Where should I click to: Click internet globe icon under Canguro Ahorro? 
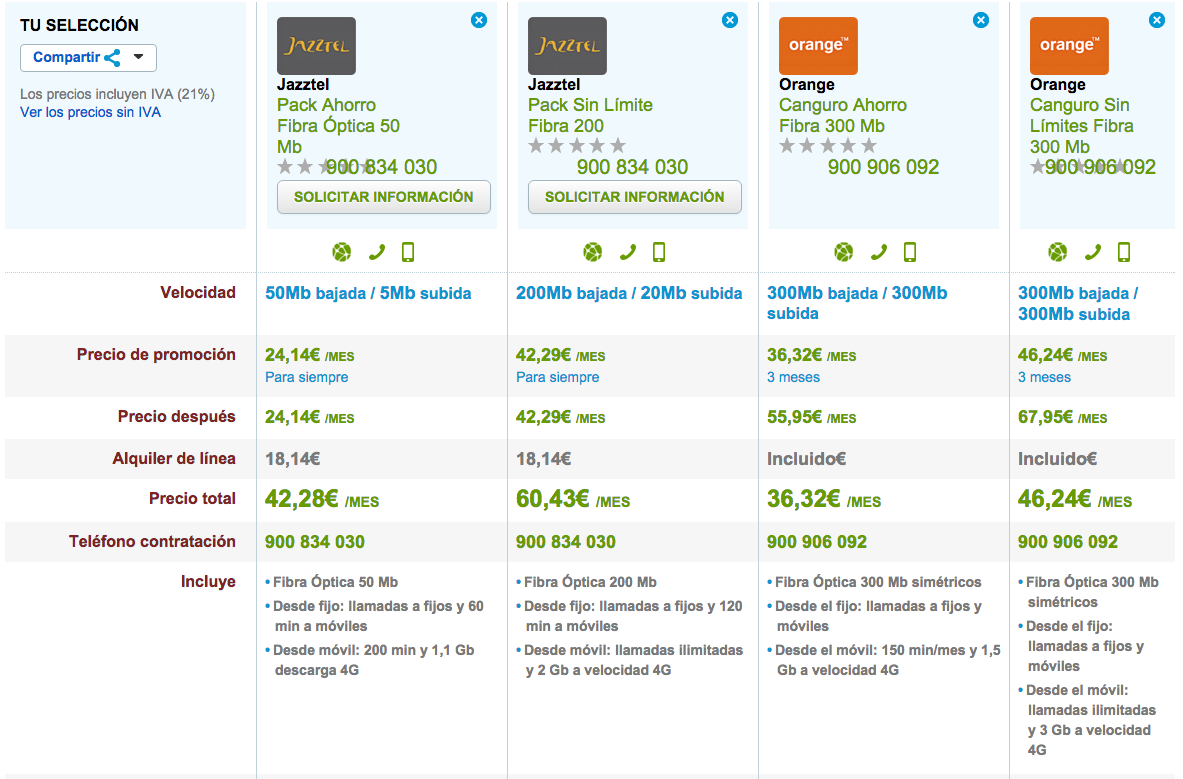[x=844, y=252]
